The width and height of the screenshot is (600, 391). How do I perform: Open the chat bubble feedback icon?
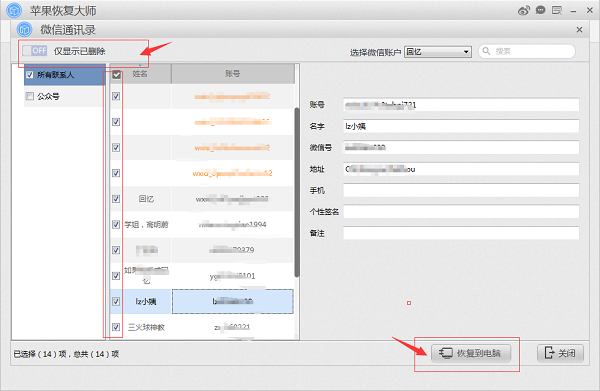540,10
